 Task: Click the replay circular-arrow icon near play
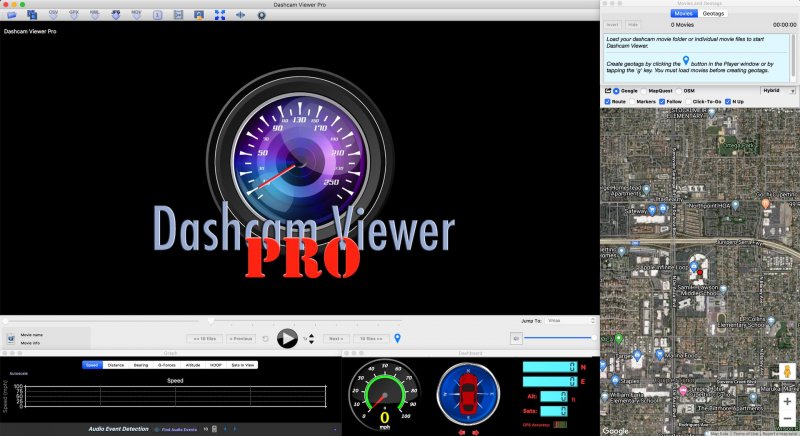coord(265,339)
